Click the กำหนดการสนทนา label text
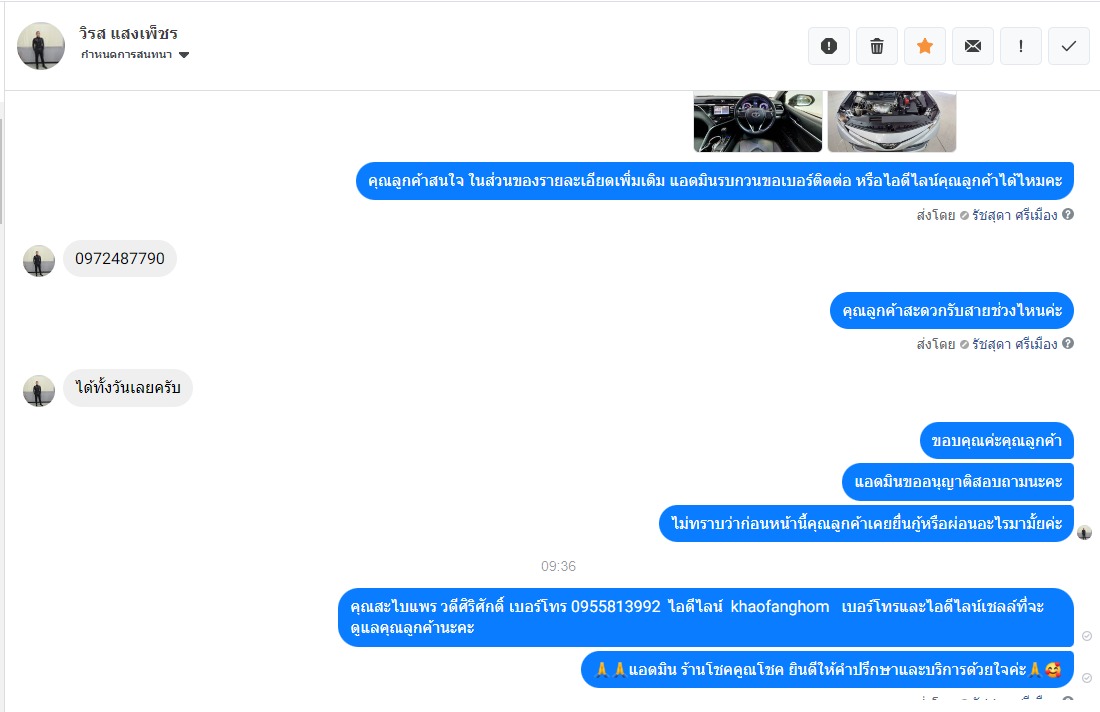The image size is (1100, 712). (x=126, y=55)
